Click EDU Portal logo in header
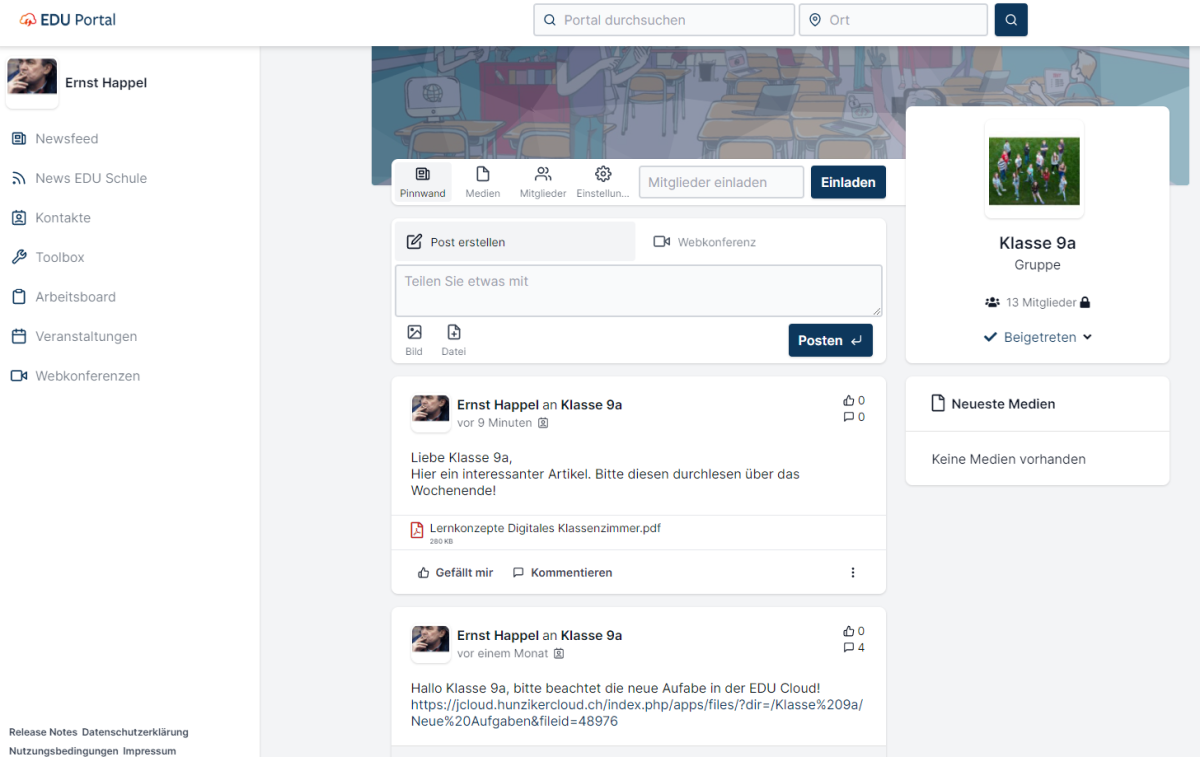 click(x=68, y=20)
